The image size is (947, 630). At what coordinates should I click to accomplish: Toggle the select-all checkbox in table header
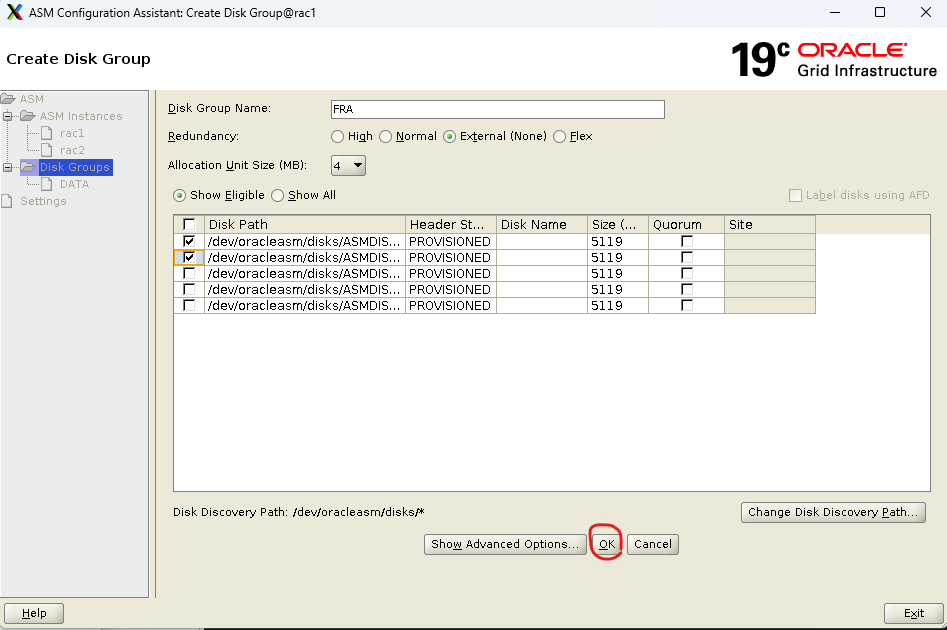click(x=189, y=224)
